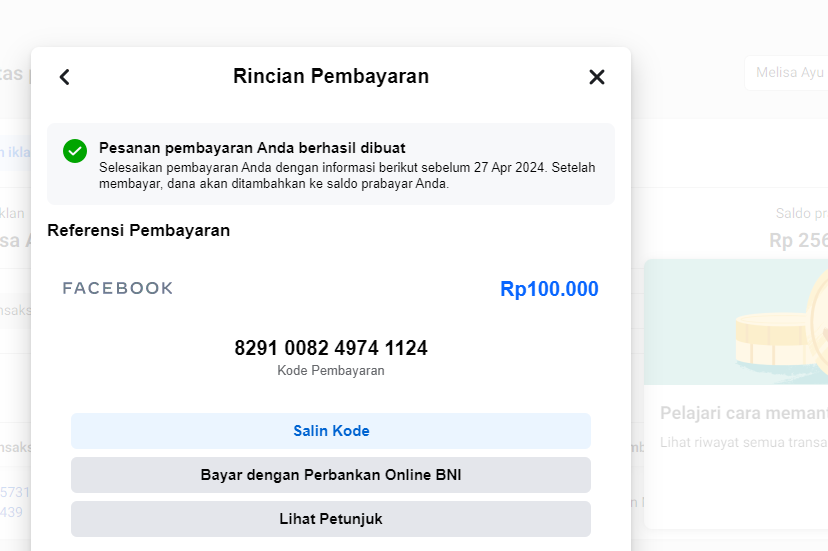Click the Kode Pembayaran label

coord(331,370)
